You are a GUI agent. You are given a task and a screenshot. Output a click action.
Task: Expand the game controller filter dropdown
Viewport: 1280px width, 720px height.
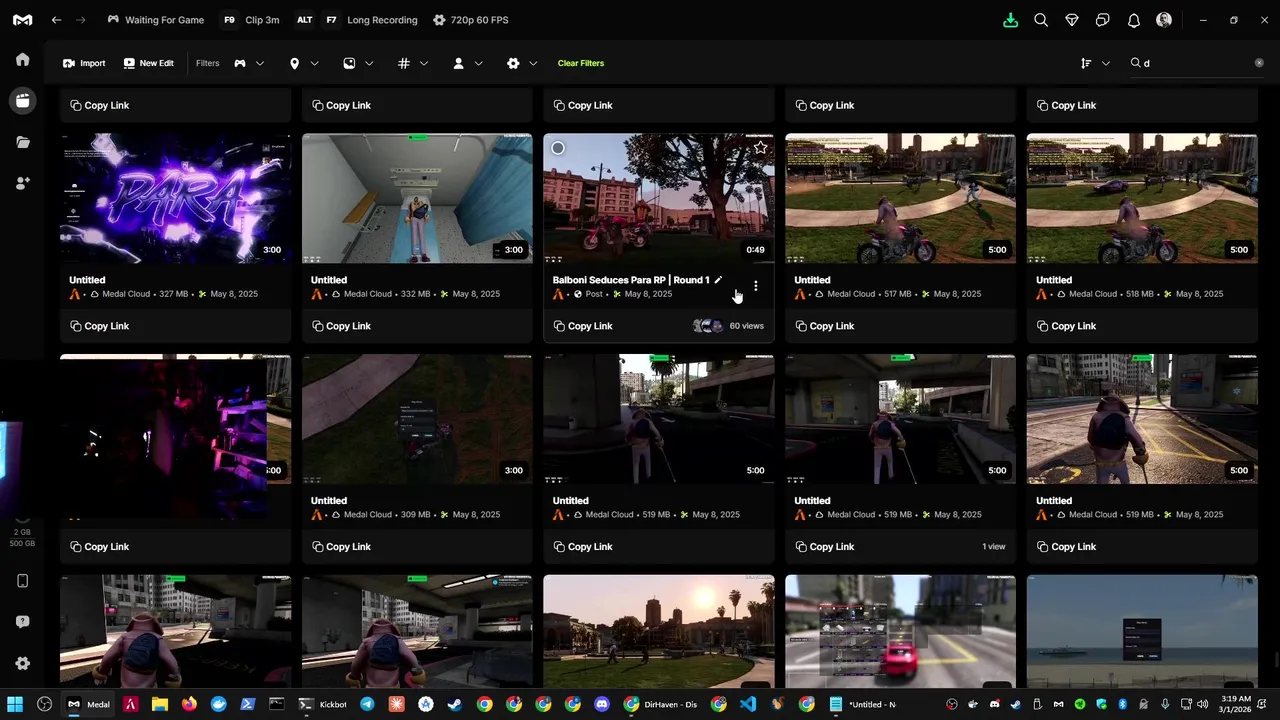250,63
